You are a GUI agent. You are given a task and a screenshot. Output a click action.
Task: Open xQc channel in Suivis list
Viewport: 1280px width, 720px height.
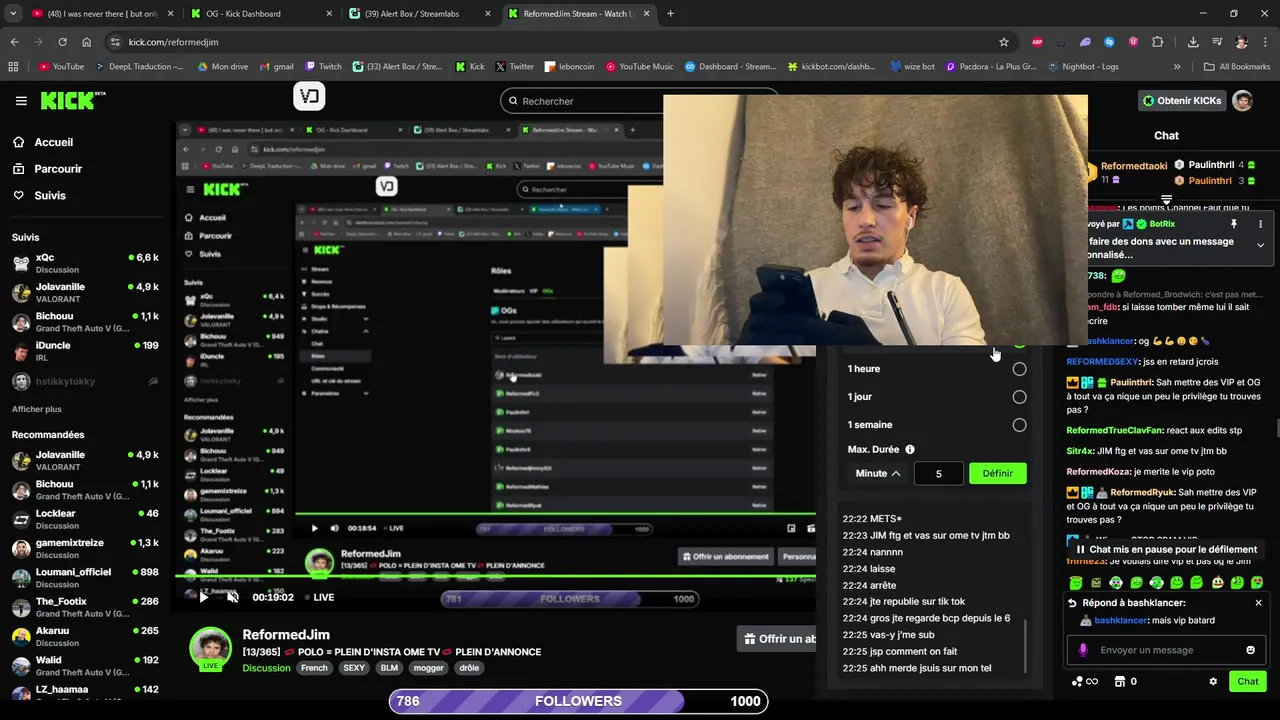tap(85, 263)
